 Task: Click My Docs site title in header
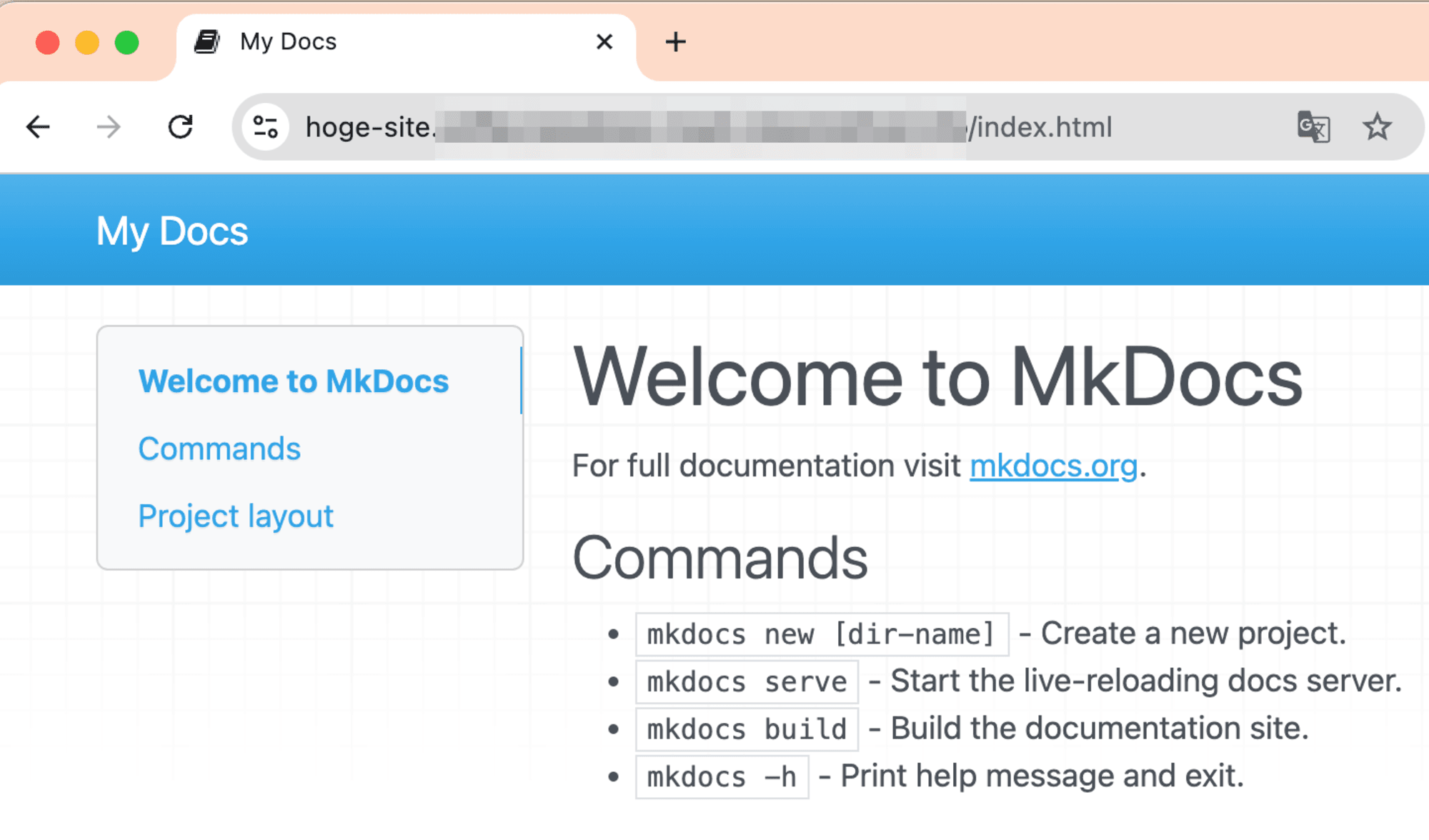(172, 231)
